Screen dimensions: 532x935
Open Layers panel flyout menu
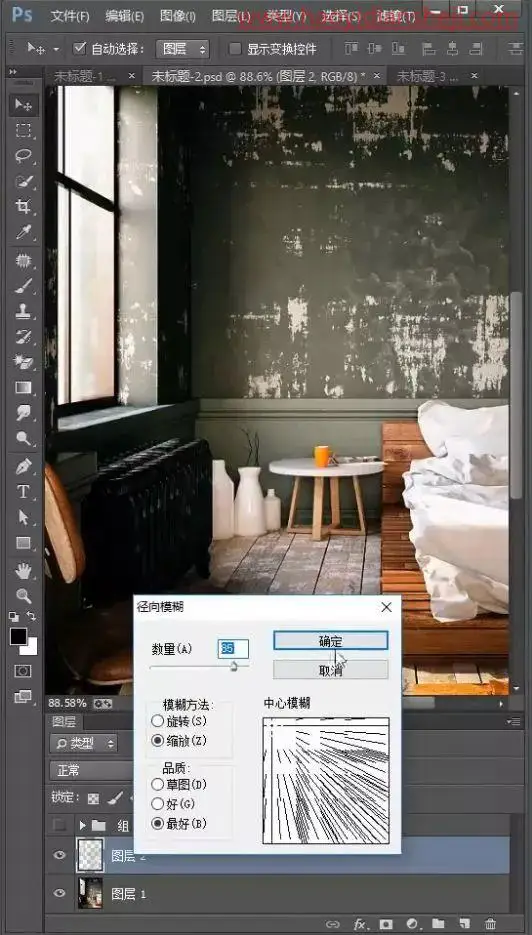(512, 722)
